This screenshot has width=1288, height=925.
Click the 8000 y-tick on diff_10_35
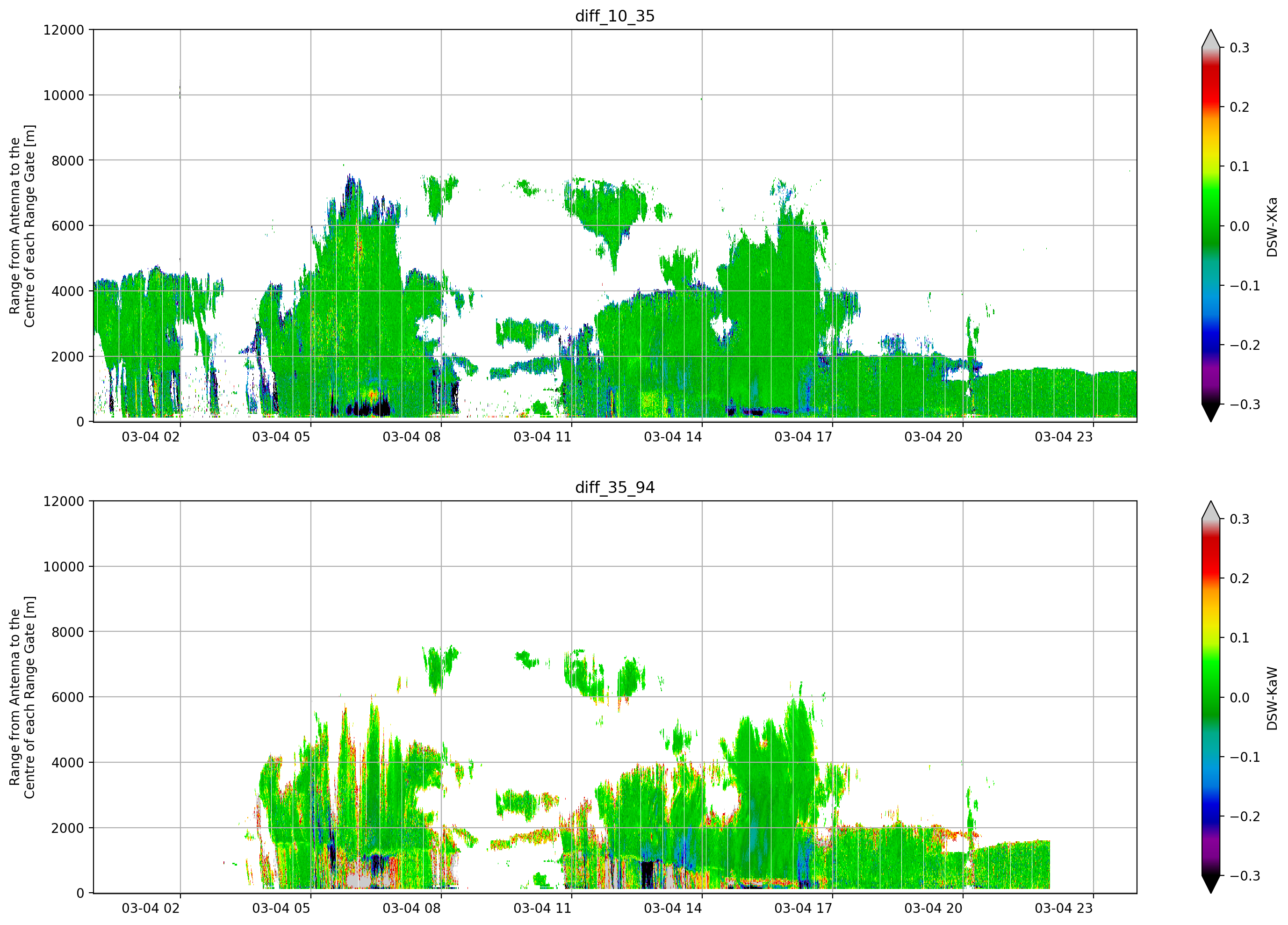(68, 161)
